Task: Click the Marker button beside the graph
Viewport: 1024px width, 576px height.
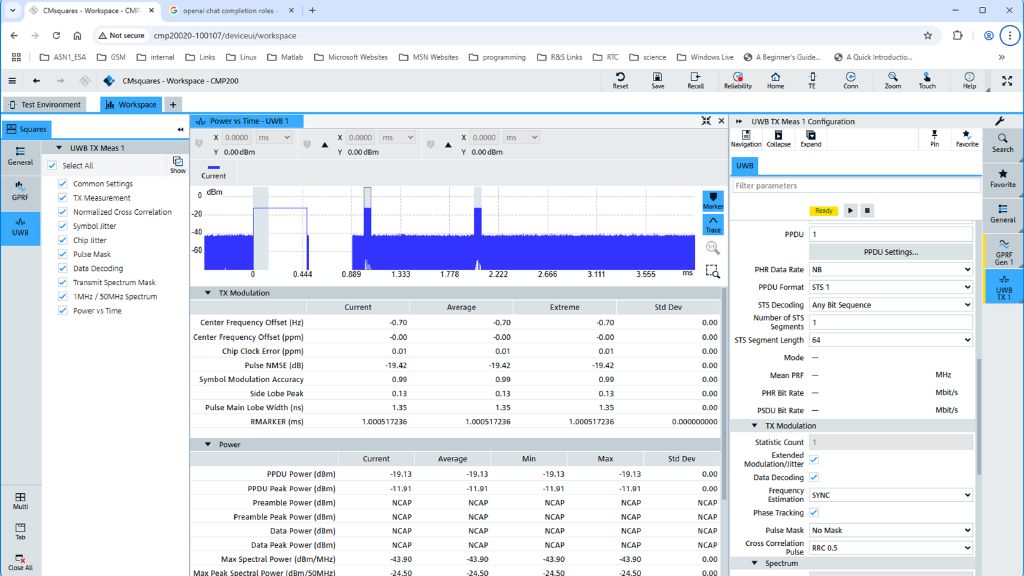Action: [x=712, y=200]
